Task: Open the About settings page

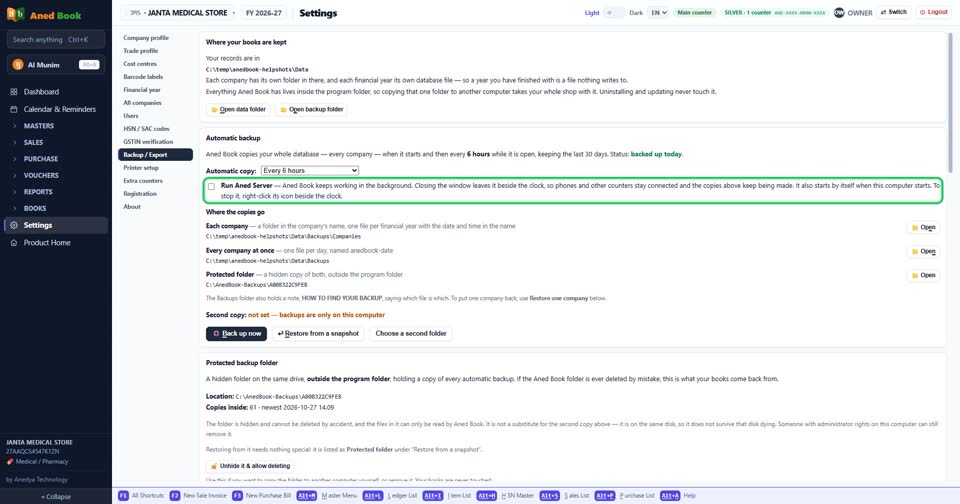Action: (x=155, y=206)
